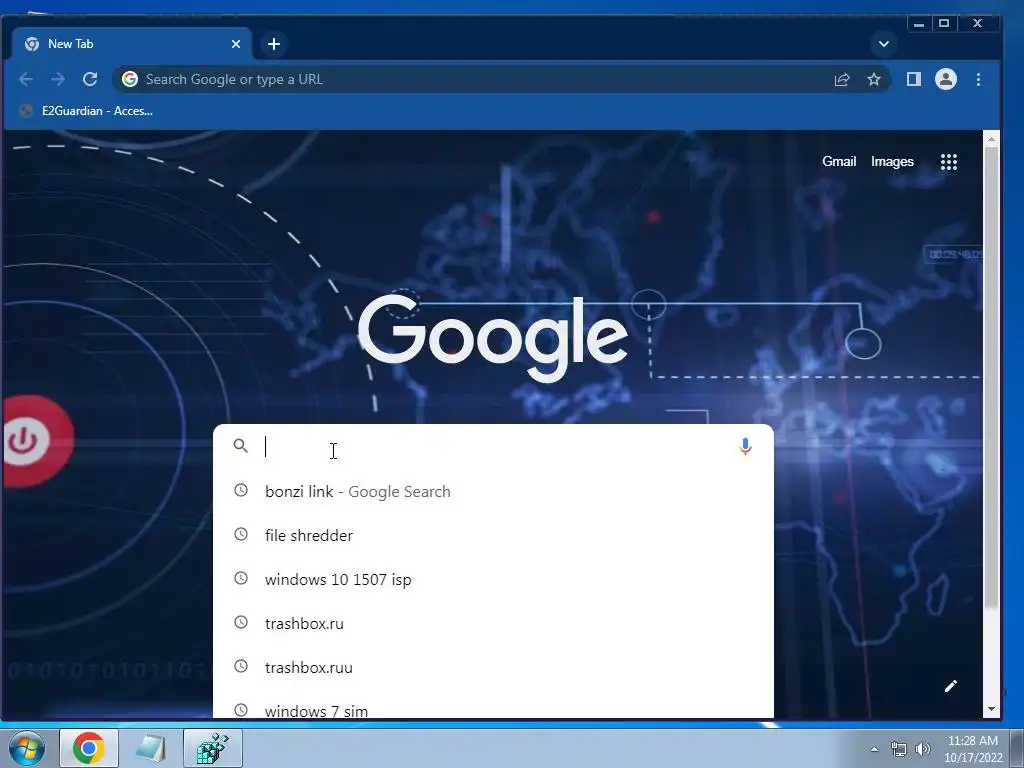This screenshot has width=1024, height=768.
Task: Open the Notepad taskbar icon
Action: pos(151,748)
